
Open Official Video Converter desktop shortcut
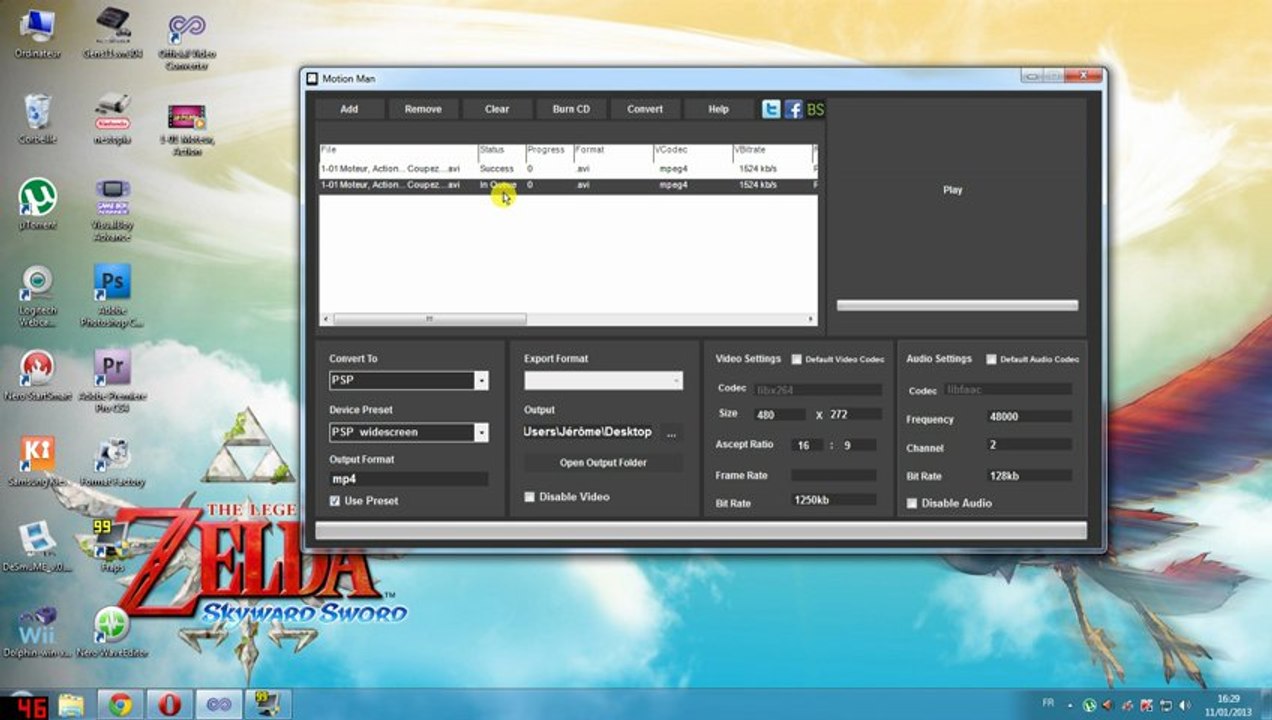188,40
